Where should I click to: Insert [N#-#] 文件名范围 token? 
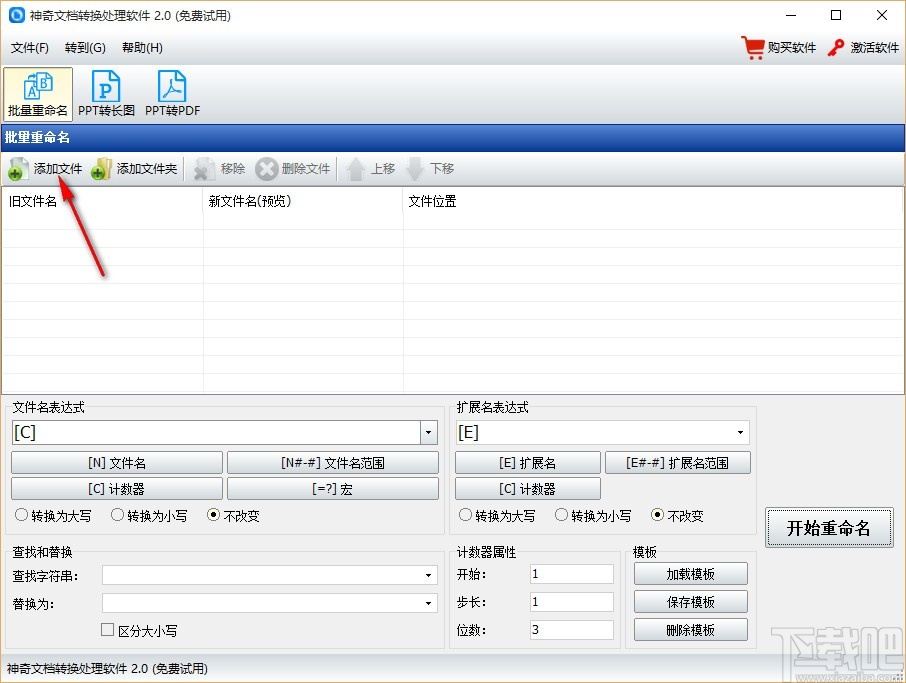333,463
